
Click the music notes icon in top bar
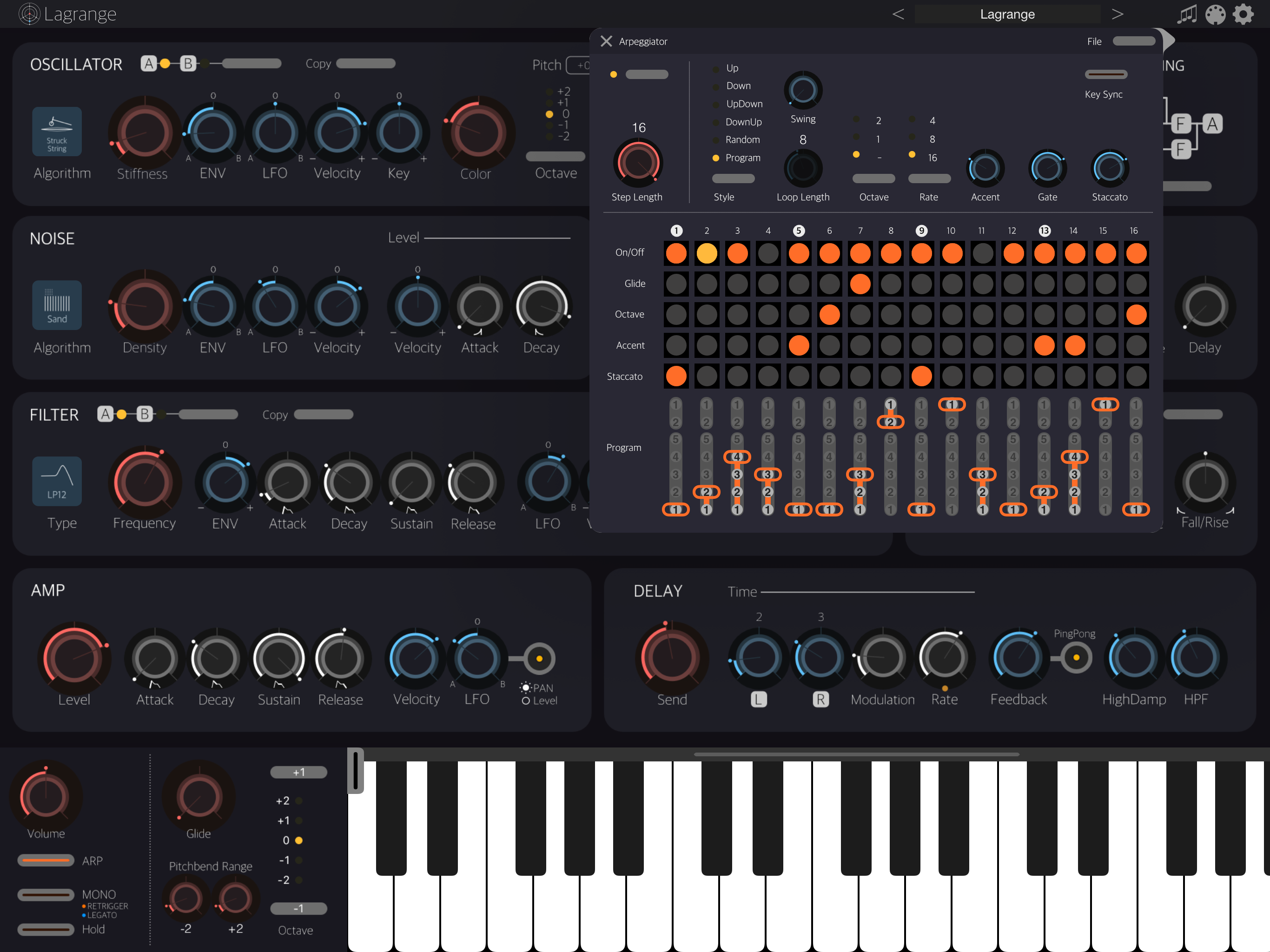[1187, 14]
